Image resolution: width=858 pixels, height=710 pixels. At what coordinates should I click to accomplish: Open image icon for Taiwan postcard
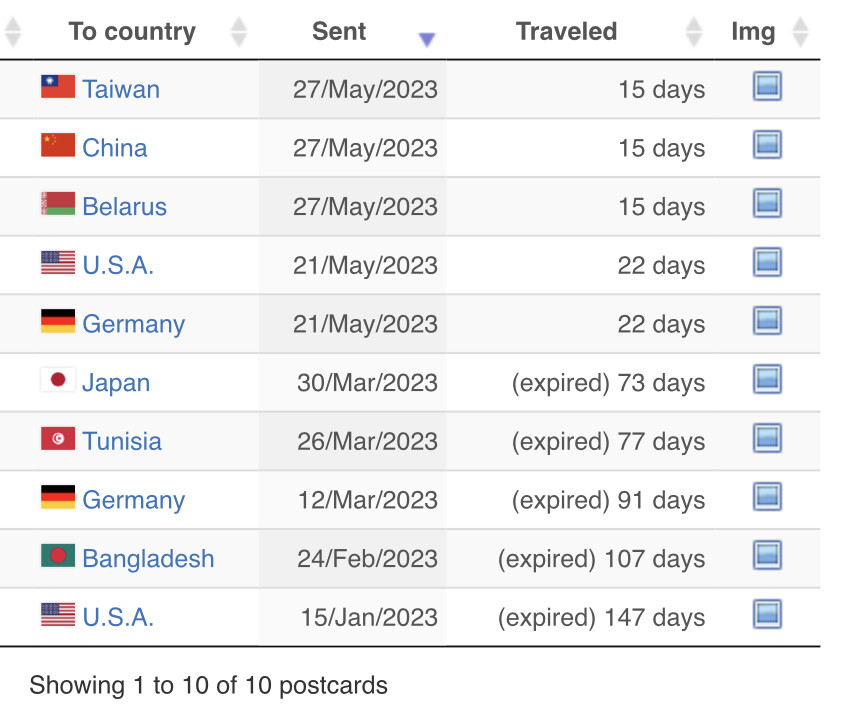point(767,86)
